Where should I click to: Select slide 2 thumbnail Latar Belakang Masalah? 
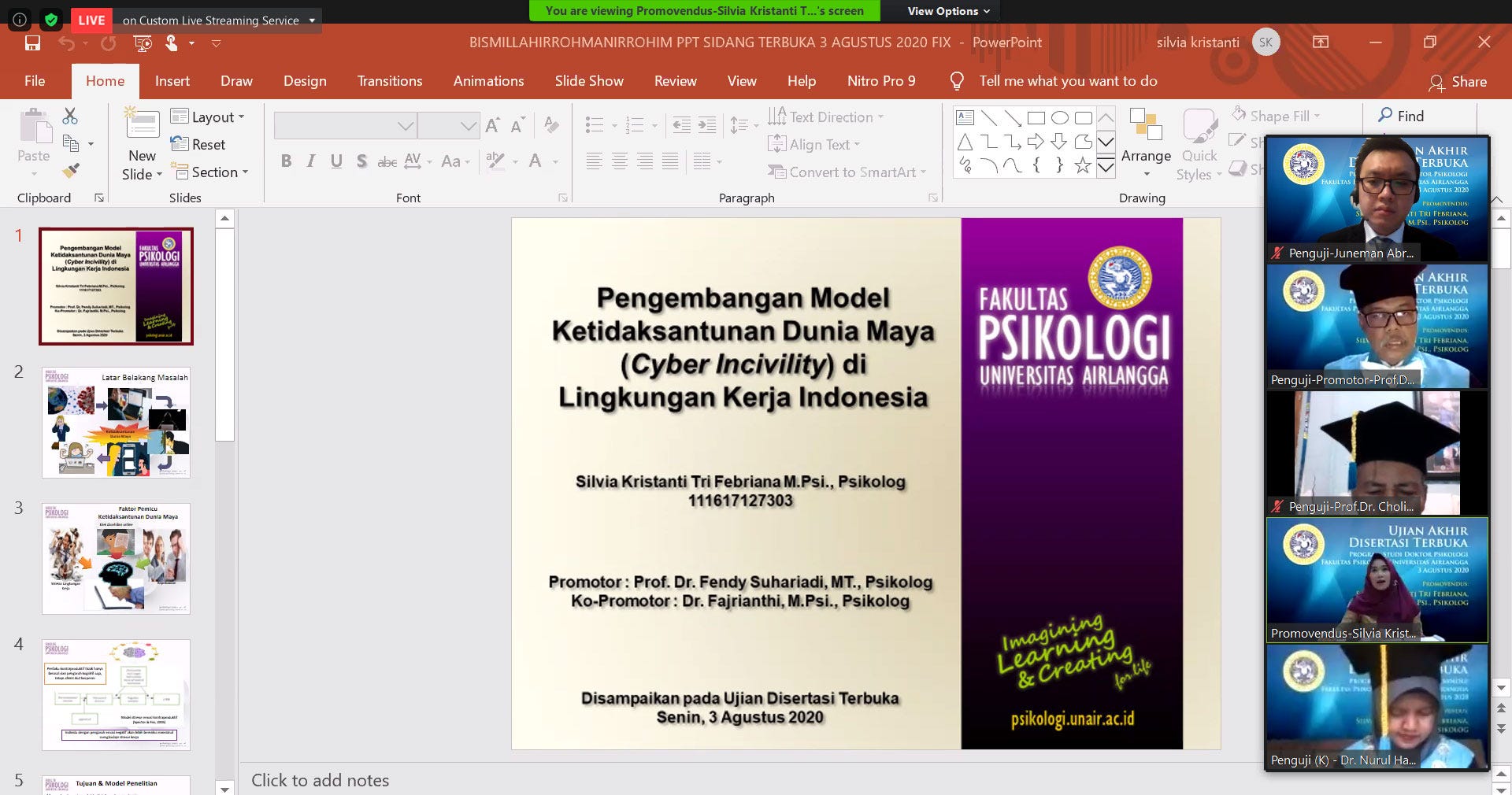[116, 423]
